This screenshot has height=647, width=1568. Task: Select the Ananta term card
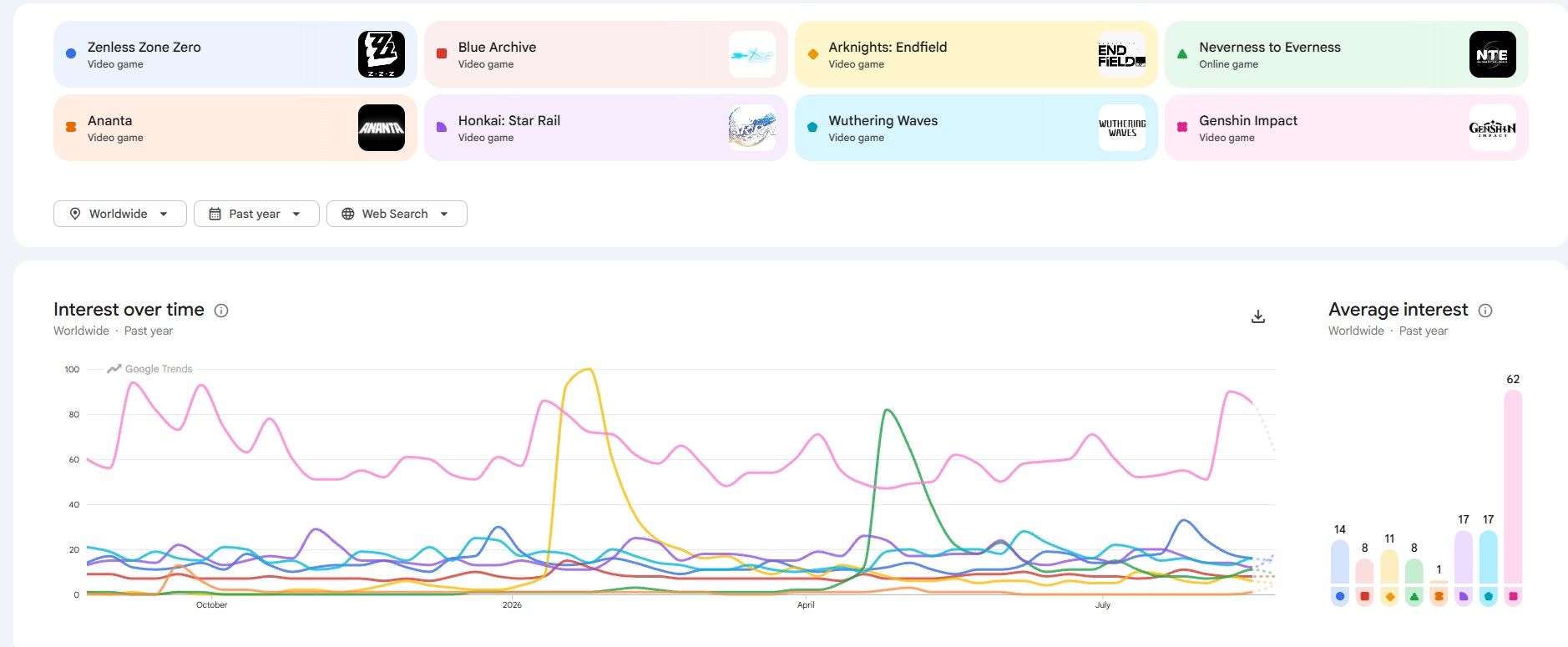click(235, 128)
